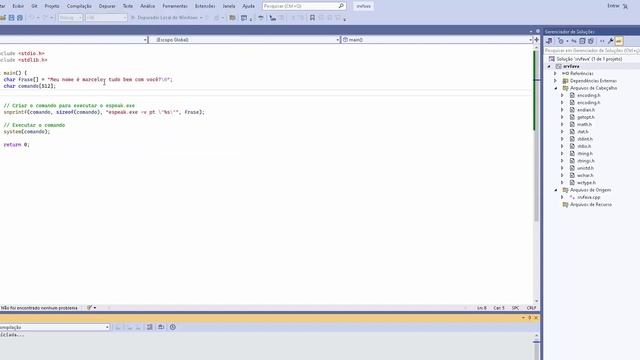Viewport: 640px width, 360px height.
Task: Click the editor vertical scrollbar
Action: click(537, 173)
